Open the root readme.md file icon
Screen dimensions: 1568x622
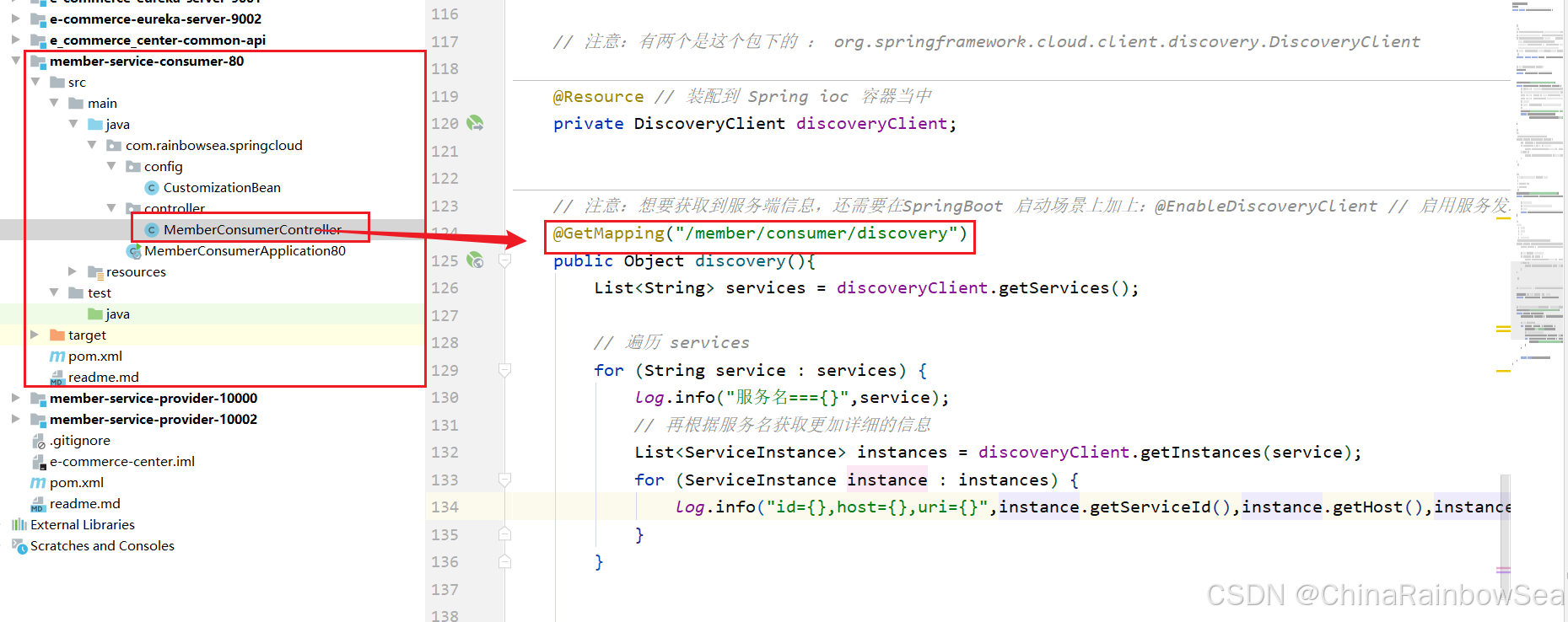38,504
